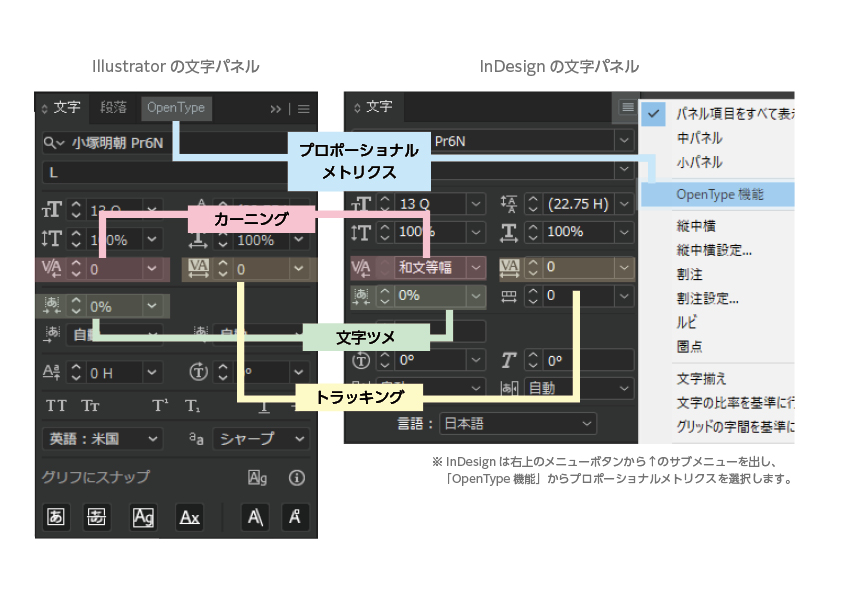842x595 pixels.
Task: Click the InDesign grid tracking icon
Action: tap(509, 296)
